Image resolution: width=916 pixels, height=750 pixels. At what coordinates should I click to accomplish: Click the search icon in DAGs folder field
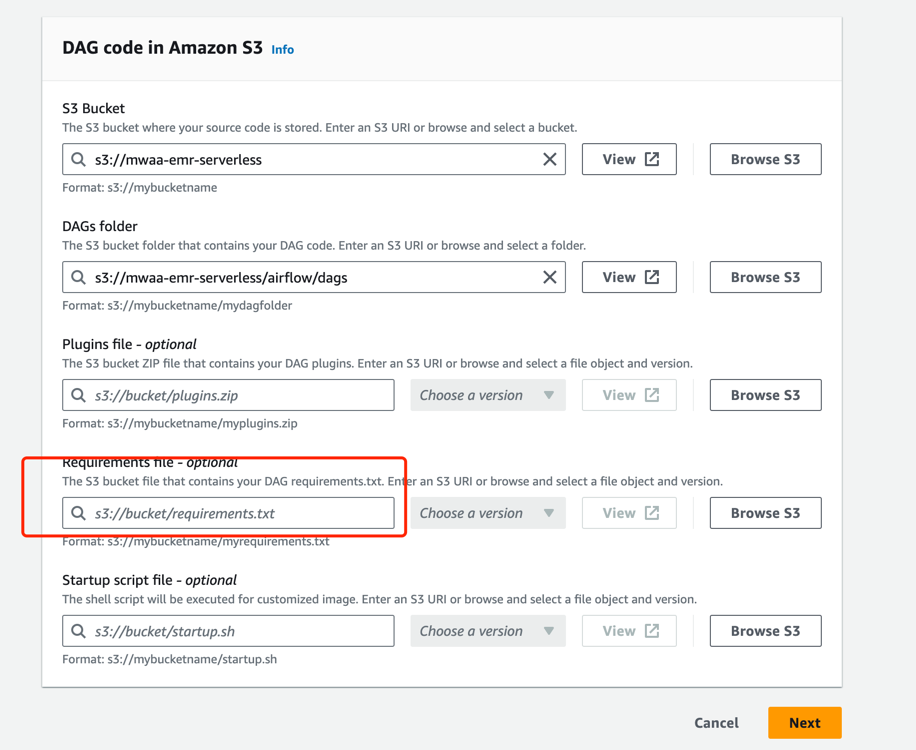point(79,277)
